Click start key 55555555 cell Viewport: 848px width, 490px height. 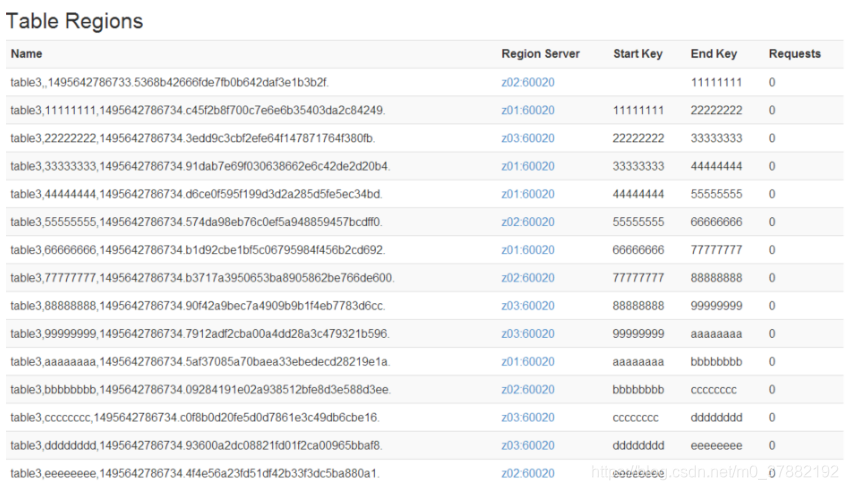pos(638,222)
